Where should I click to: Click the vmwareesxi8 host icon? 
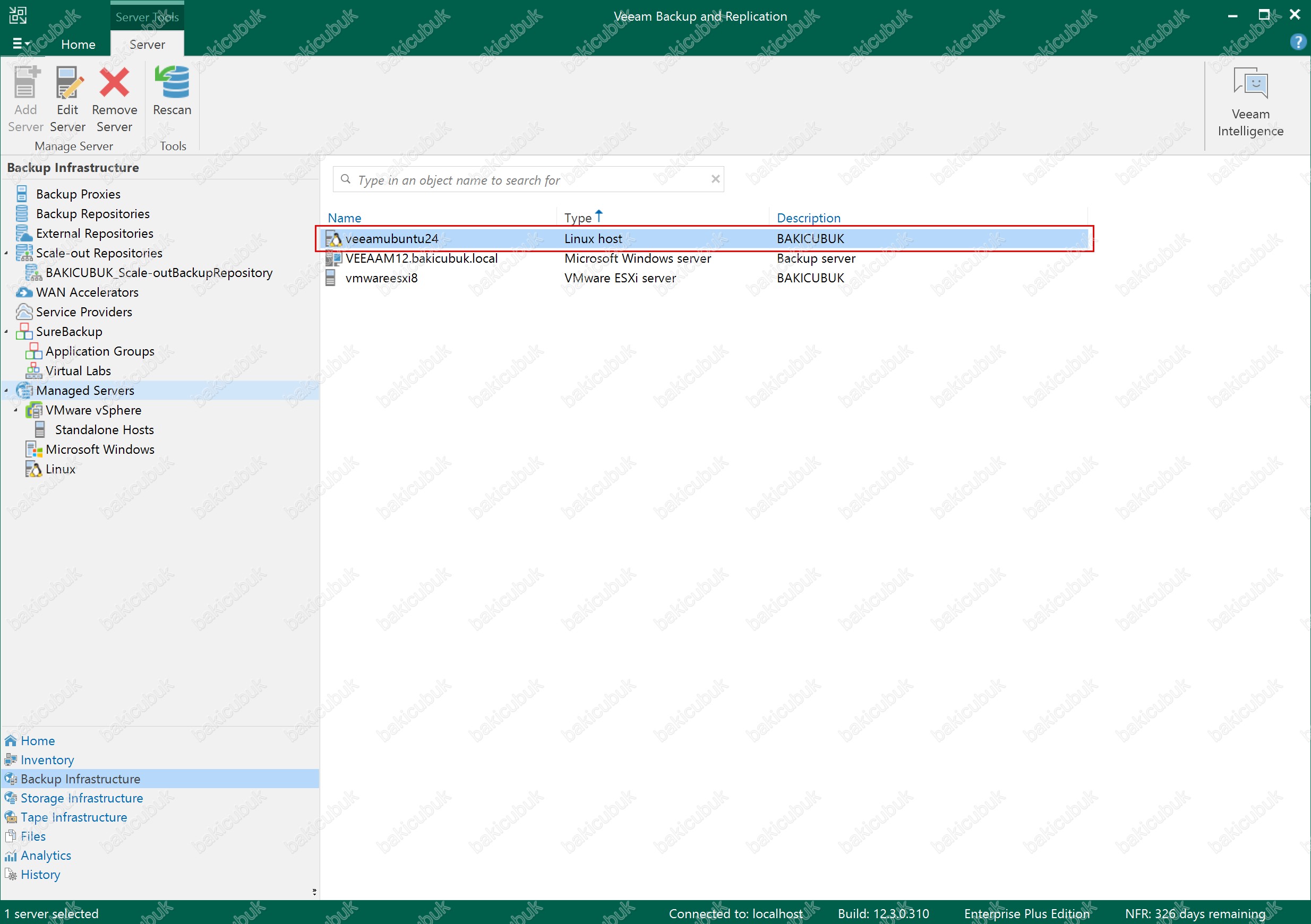(x=330, y=278)
